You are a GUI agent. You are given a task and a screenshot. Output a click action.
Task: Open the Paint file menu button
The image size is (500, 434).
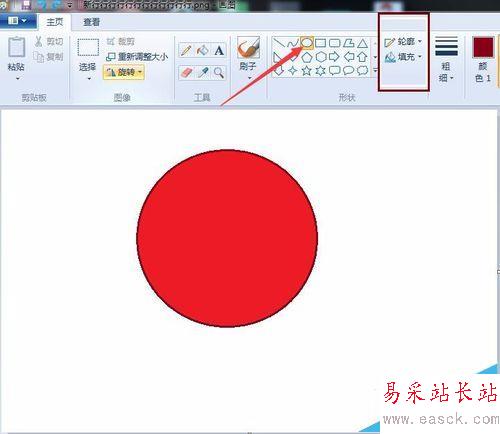click(x=17, y=21)
